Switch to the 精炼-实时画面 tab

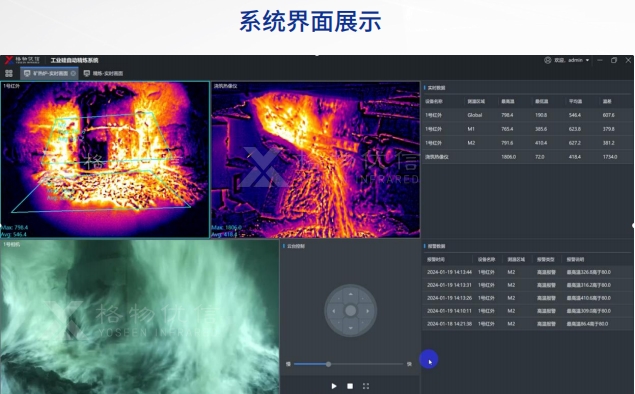click(x=103, y=73)
